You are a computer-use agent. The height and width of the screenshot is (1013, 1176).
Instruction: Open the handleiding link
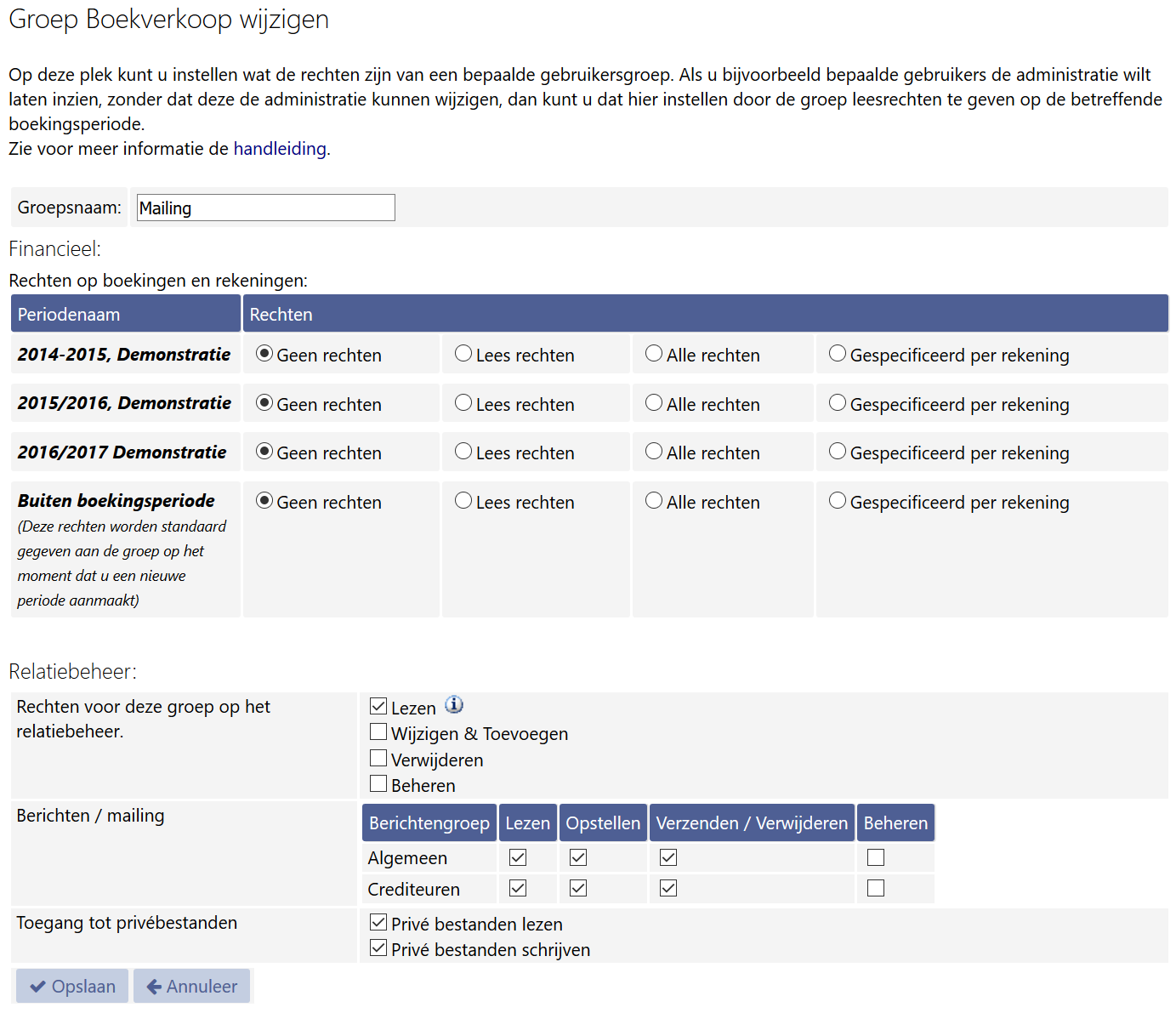(x=280, y=149)
